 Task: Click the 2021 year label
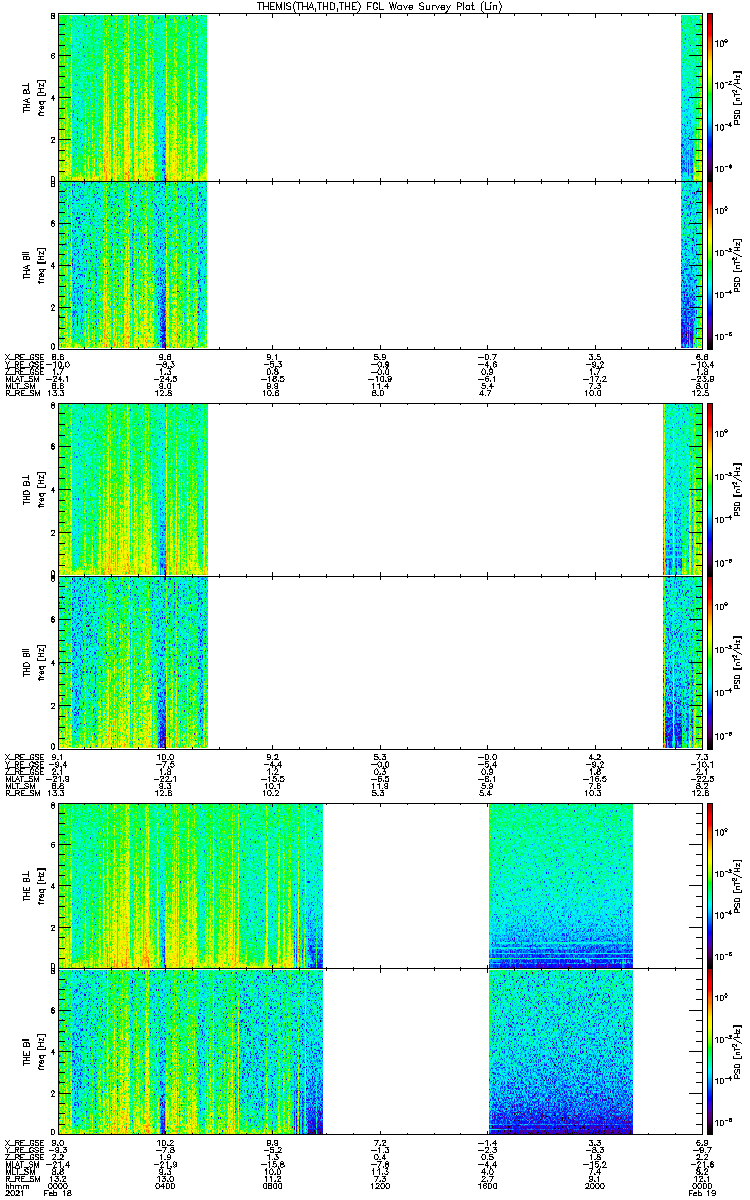[14, 1193]
